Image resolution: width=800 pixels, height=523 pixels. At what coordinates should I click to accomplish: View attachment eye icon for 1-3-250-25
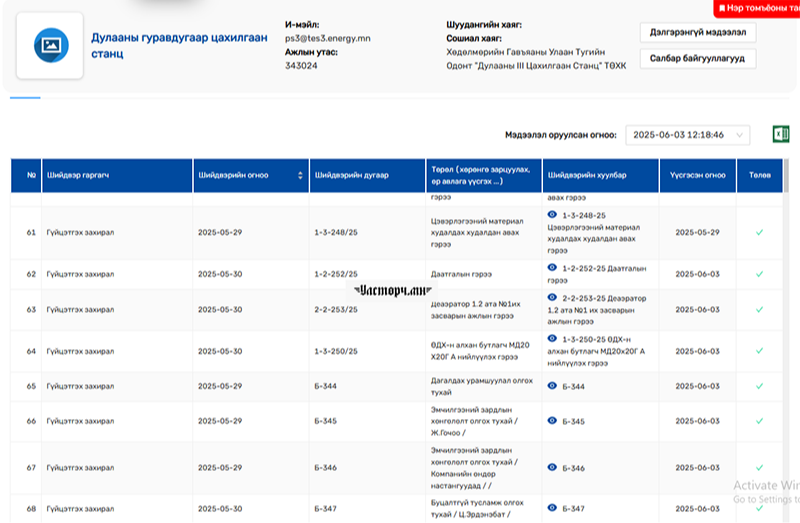[552, 338]
